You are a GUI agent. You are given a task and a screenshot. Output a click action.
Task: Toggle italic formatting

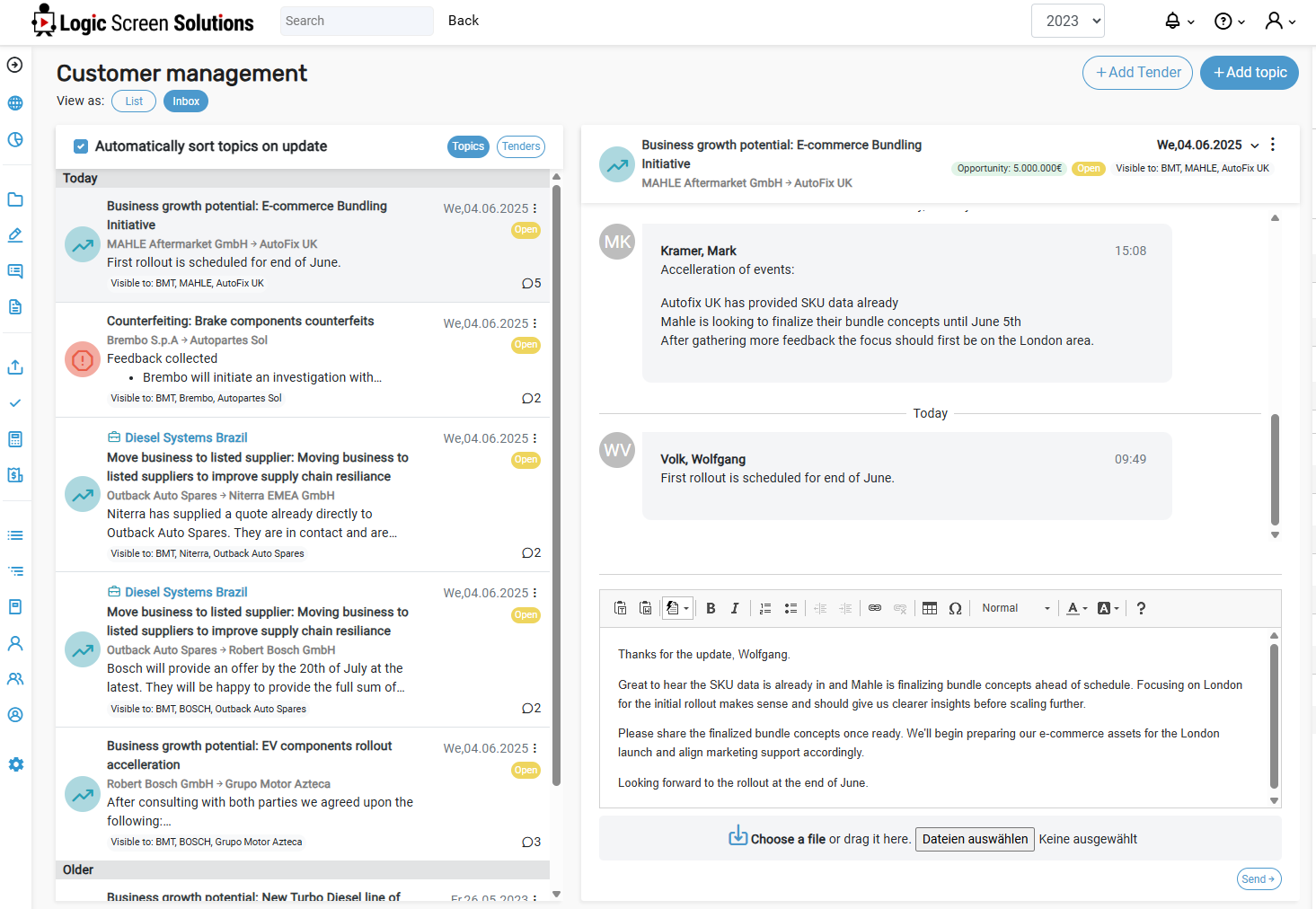(735, 608)
